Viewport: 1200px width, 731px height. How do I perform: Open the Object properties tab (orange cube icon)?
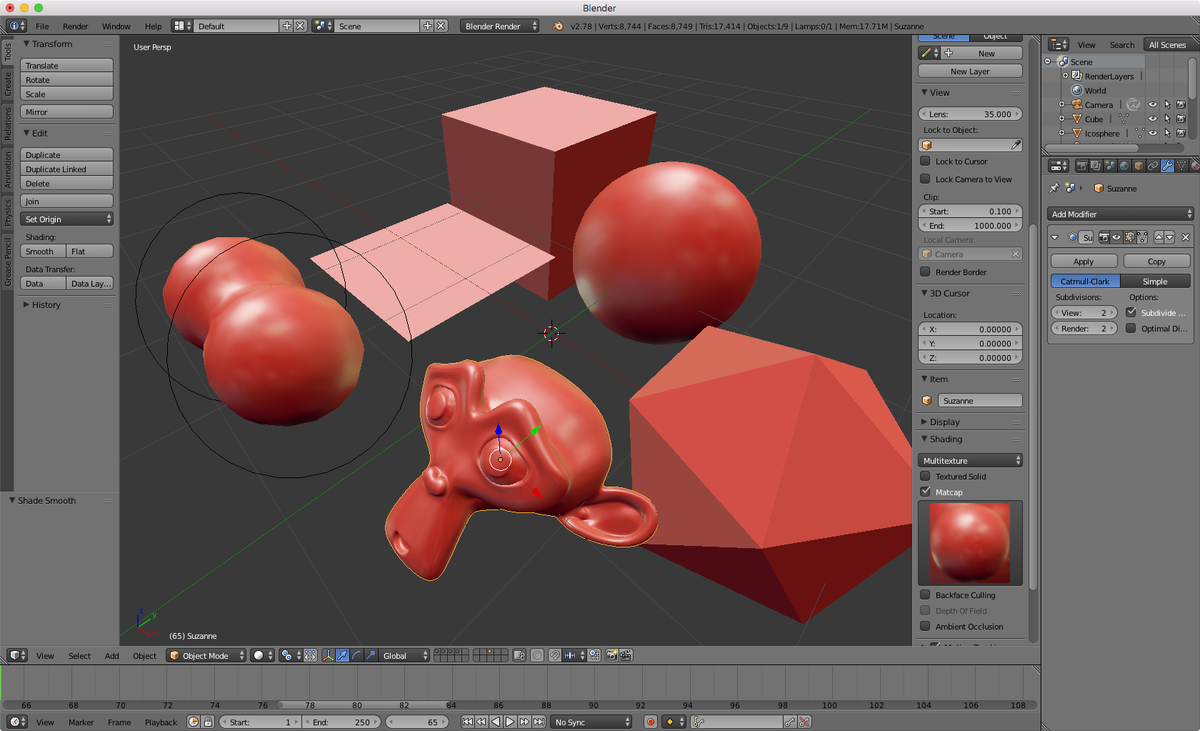[x=1139, y=165]
